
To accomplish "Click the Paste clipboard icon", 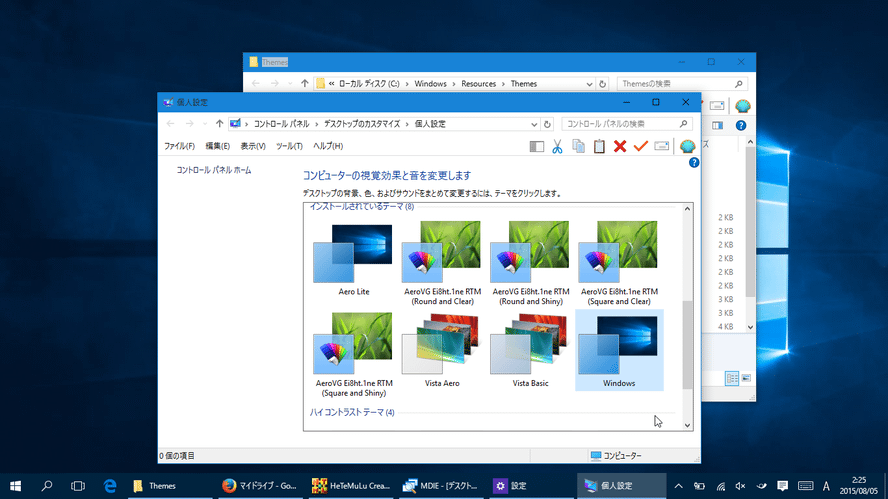I will [x=599, y=147].
